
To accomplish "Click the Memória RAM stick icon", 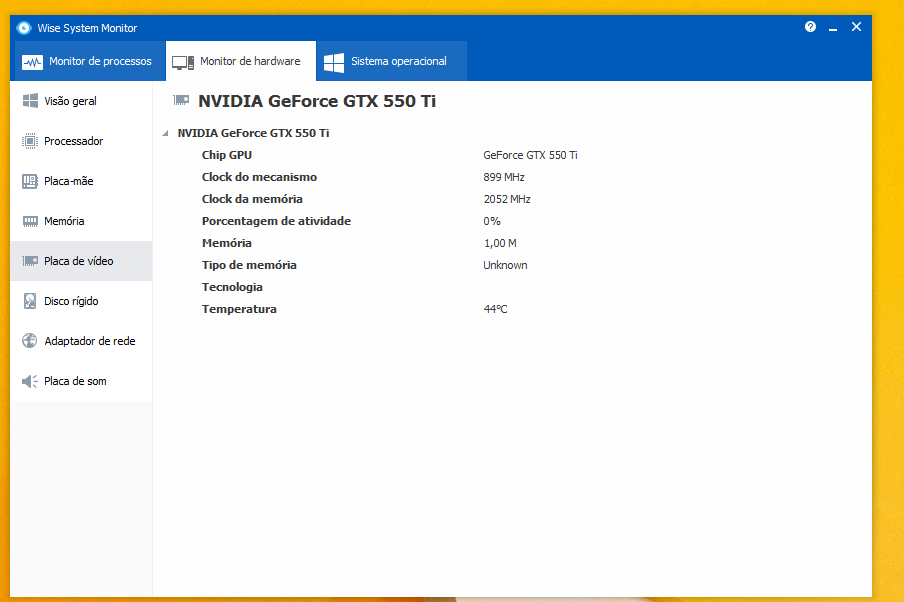I will [30, 221].
